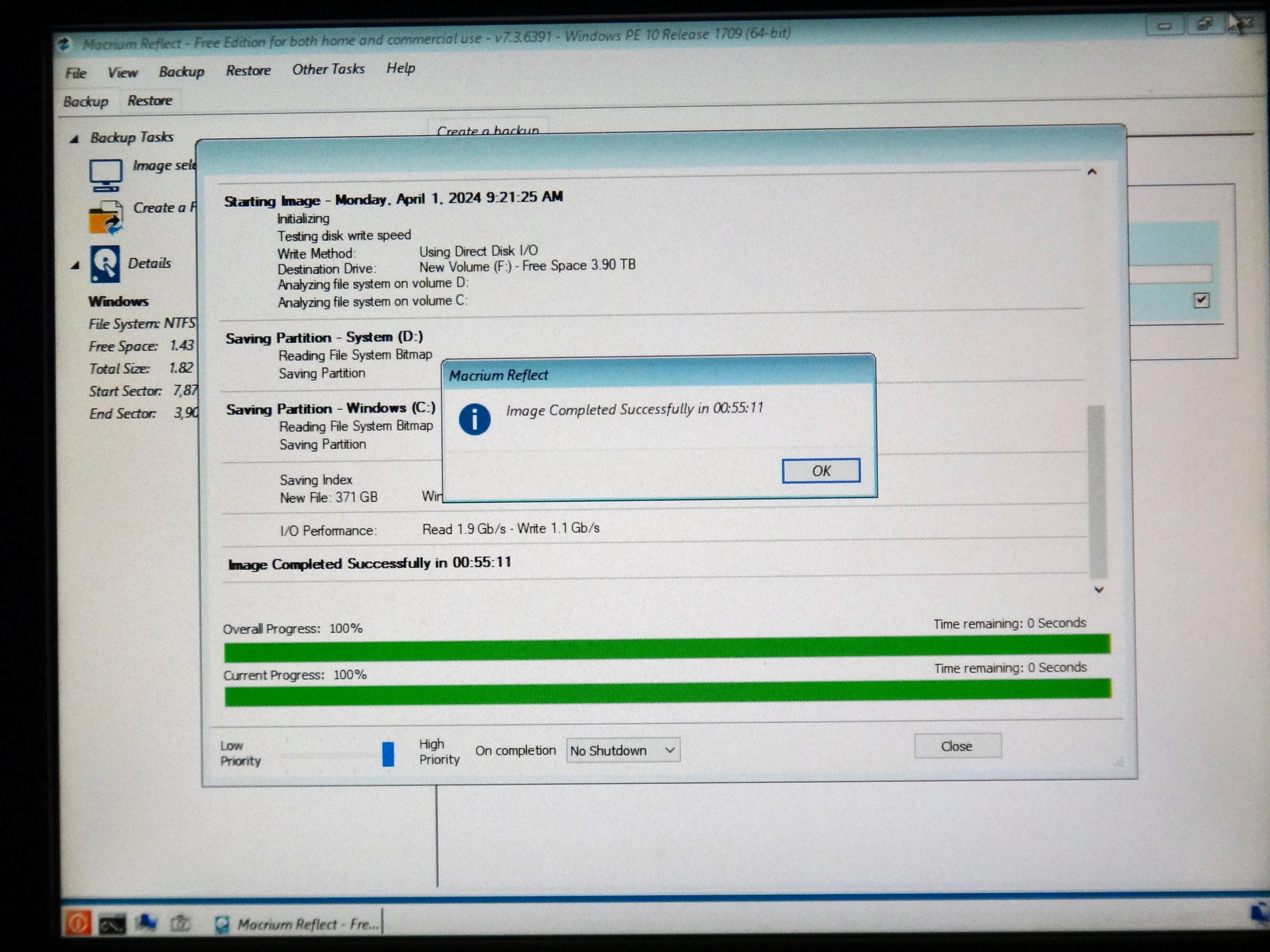Switch to the Restore tab
The image size is (1270, 952).
(150, 100)
